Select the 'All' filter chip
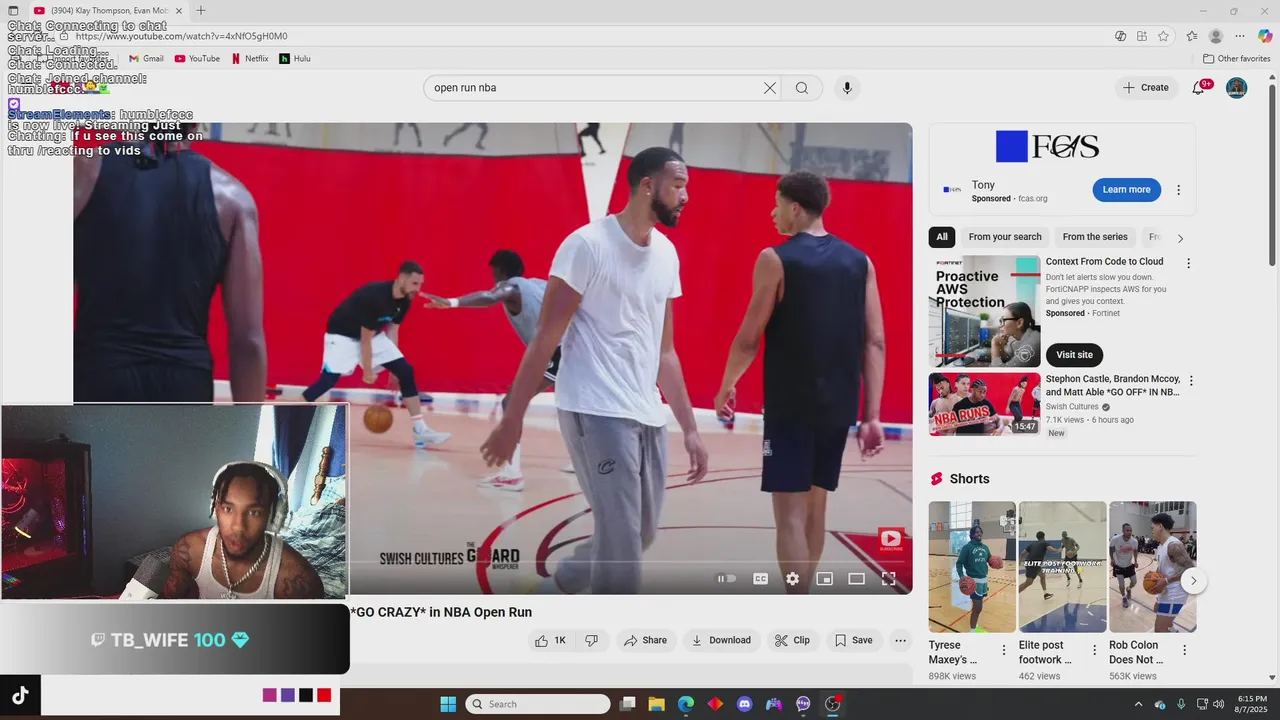The height and width of the screenshot is (720, 1280). click(942, 237)
